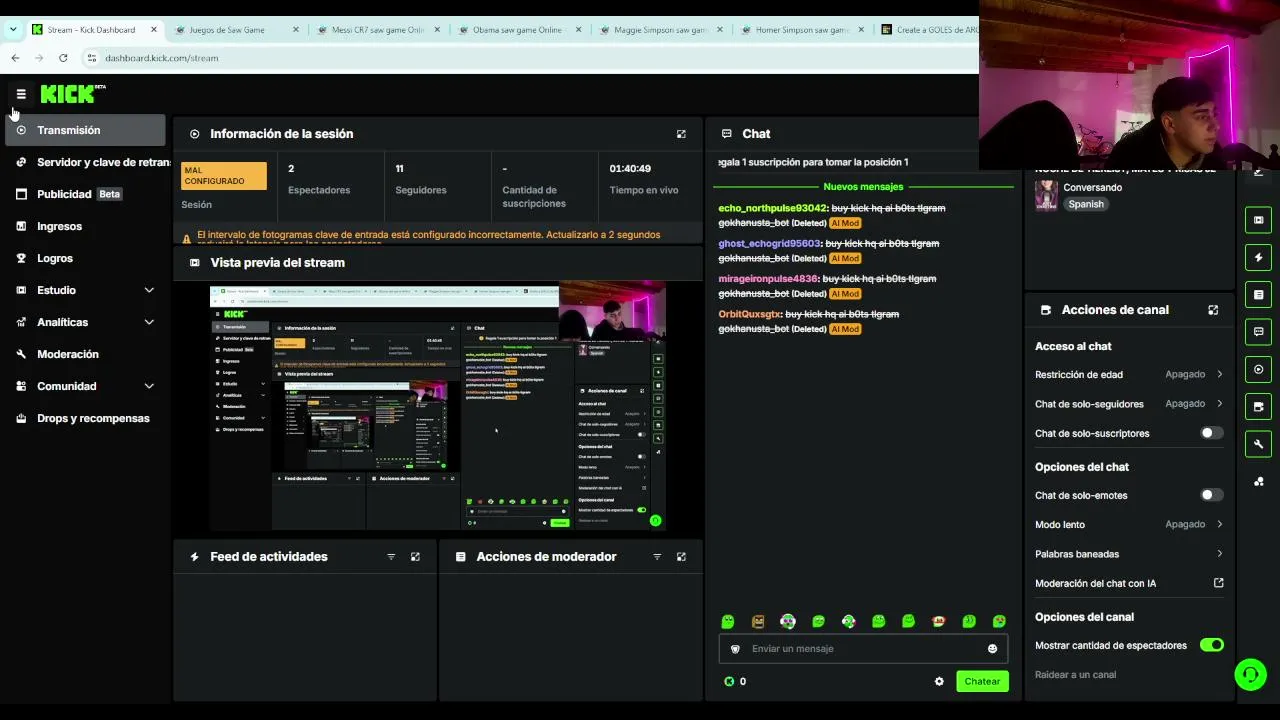Insert the first green blob emote
The height and width of the screenshot is (720, 1280).
coord(728,622)
